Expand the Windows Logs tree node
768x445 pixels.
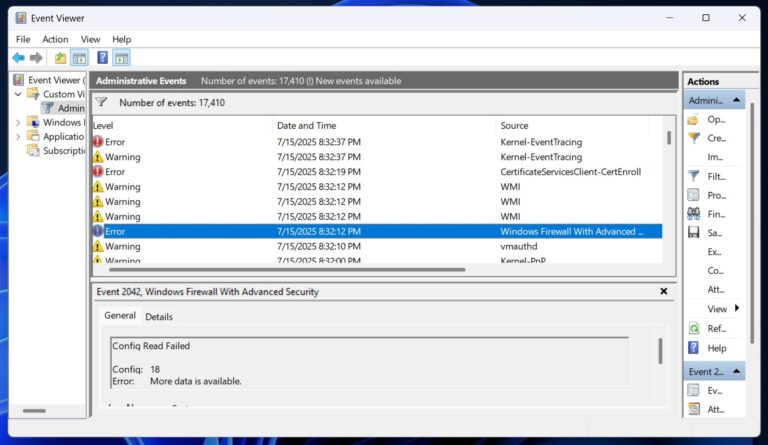coord(18,122)
